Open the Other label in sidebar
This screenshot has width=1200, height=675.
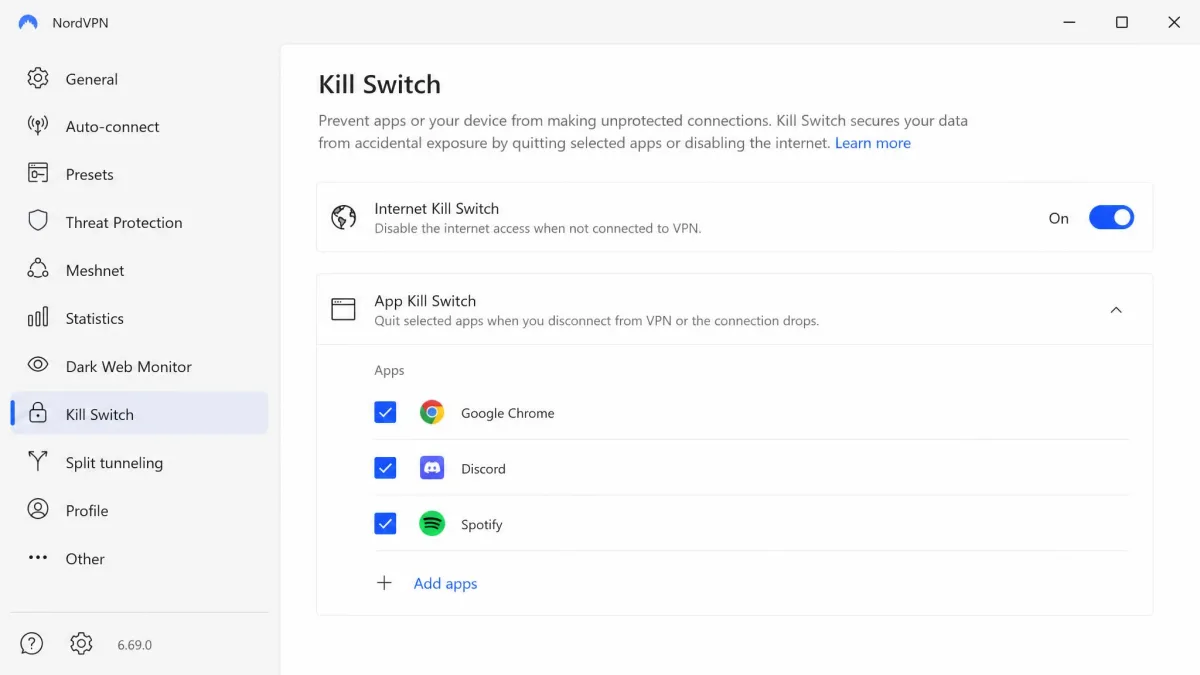(x=85, y=558)
